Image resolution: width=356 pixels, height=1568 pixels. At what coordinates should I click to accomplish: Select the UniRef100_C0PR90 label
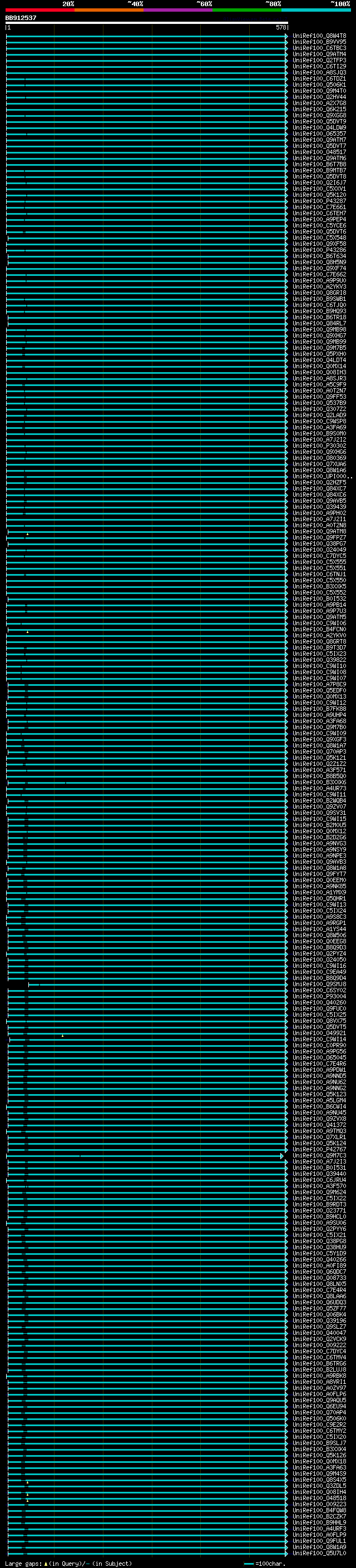point(319,1046)
